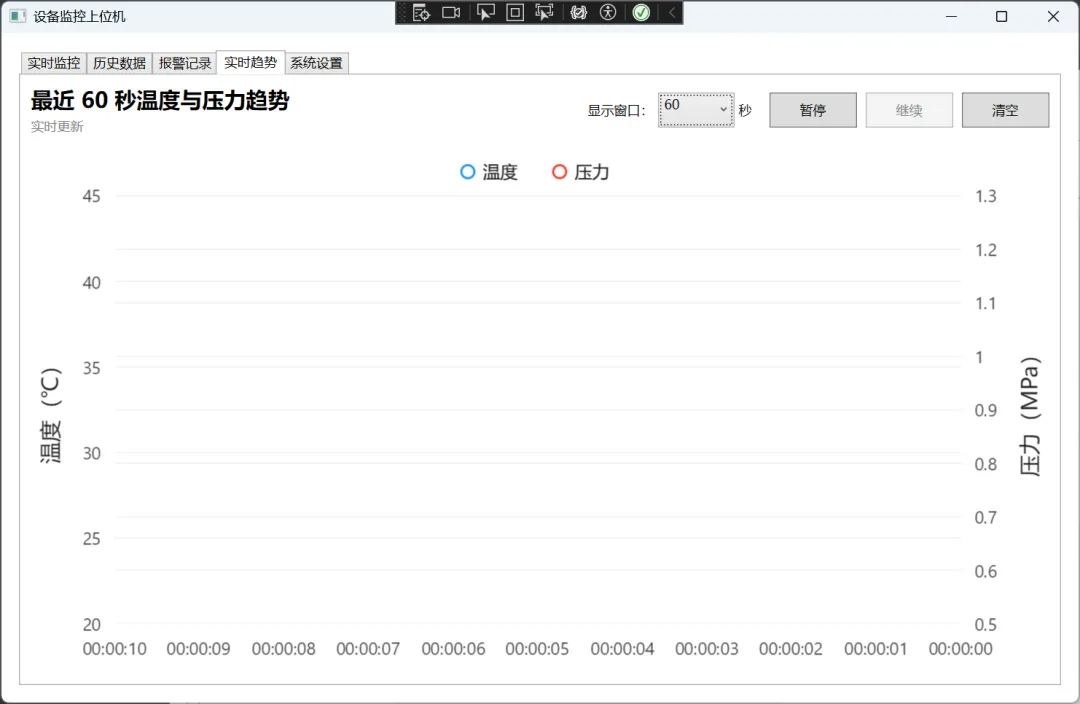Image resolution: width=1080 pixels, height=704 pixels.
Task: Open the 显示窗口 seconds combo box
Action: pos(696,110)
